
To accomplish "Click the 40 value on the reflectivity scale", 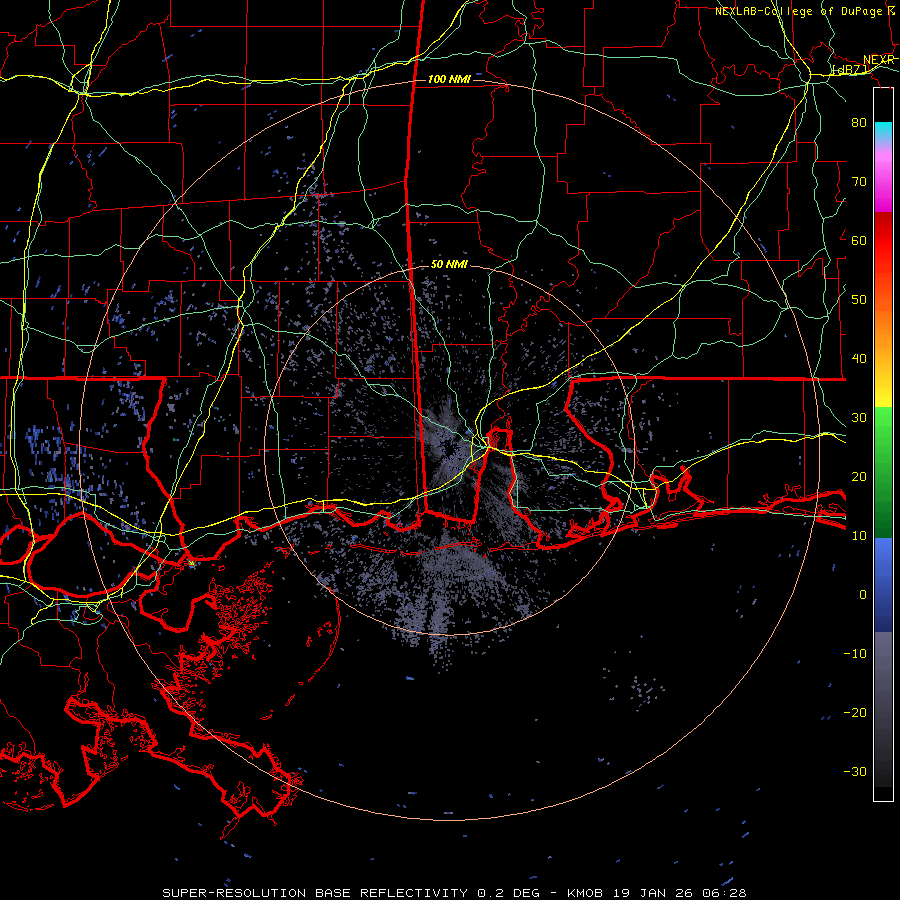I will [x=859, y=359].
